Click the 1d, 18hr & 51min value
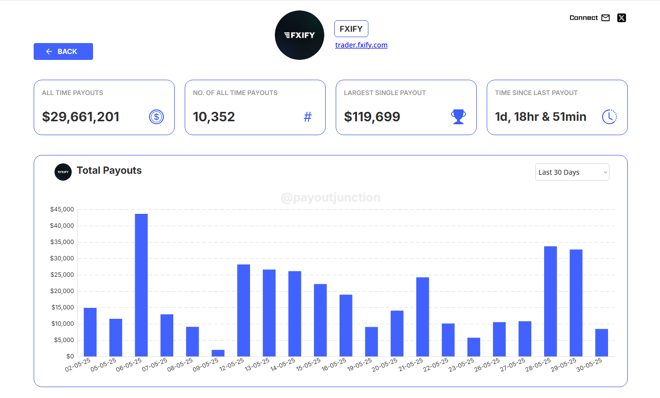Screen dimensions: 660x398 540,117
